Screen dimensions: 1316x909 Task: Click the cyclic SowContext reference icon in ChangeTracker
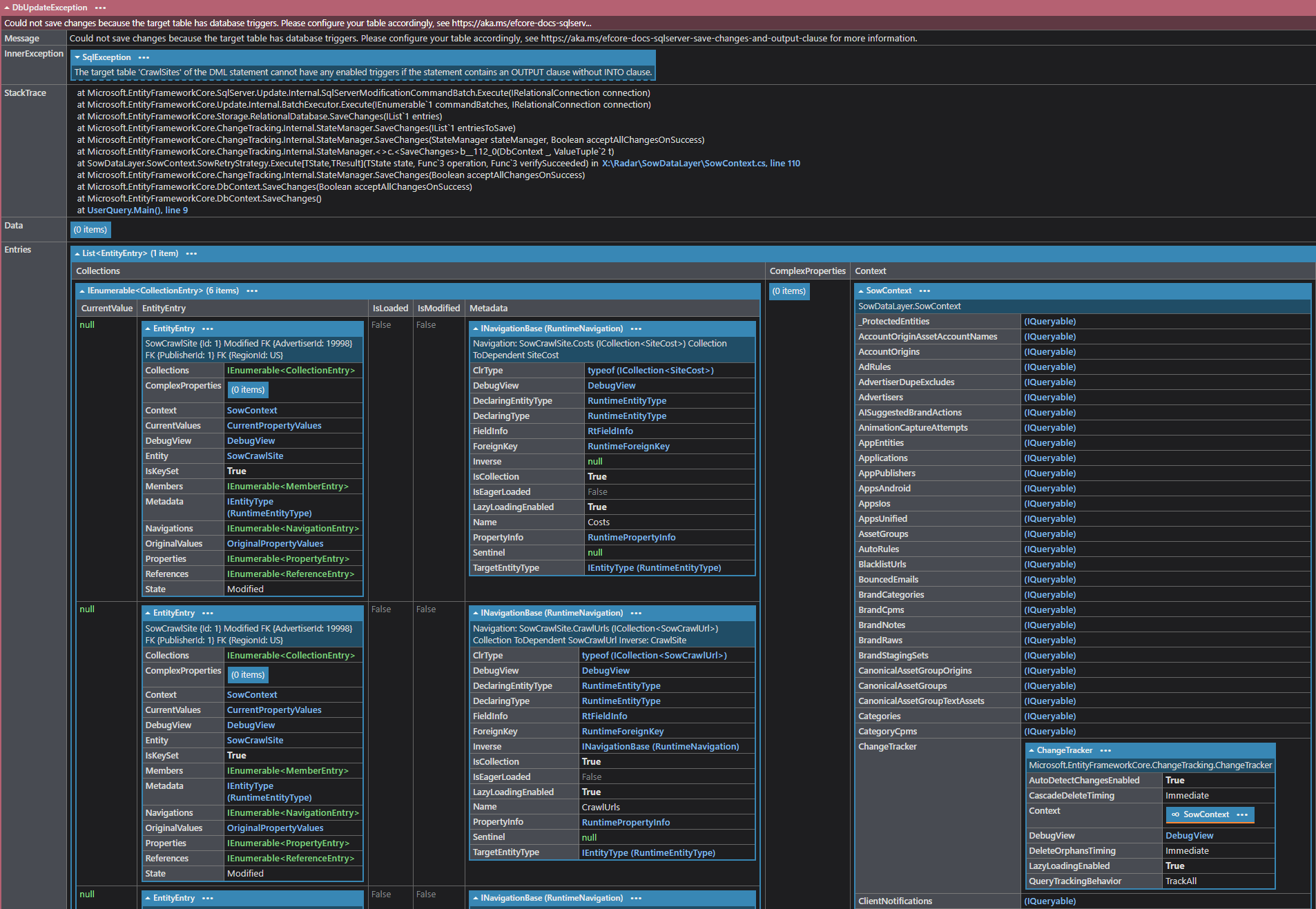tap(1175, 814)
